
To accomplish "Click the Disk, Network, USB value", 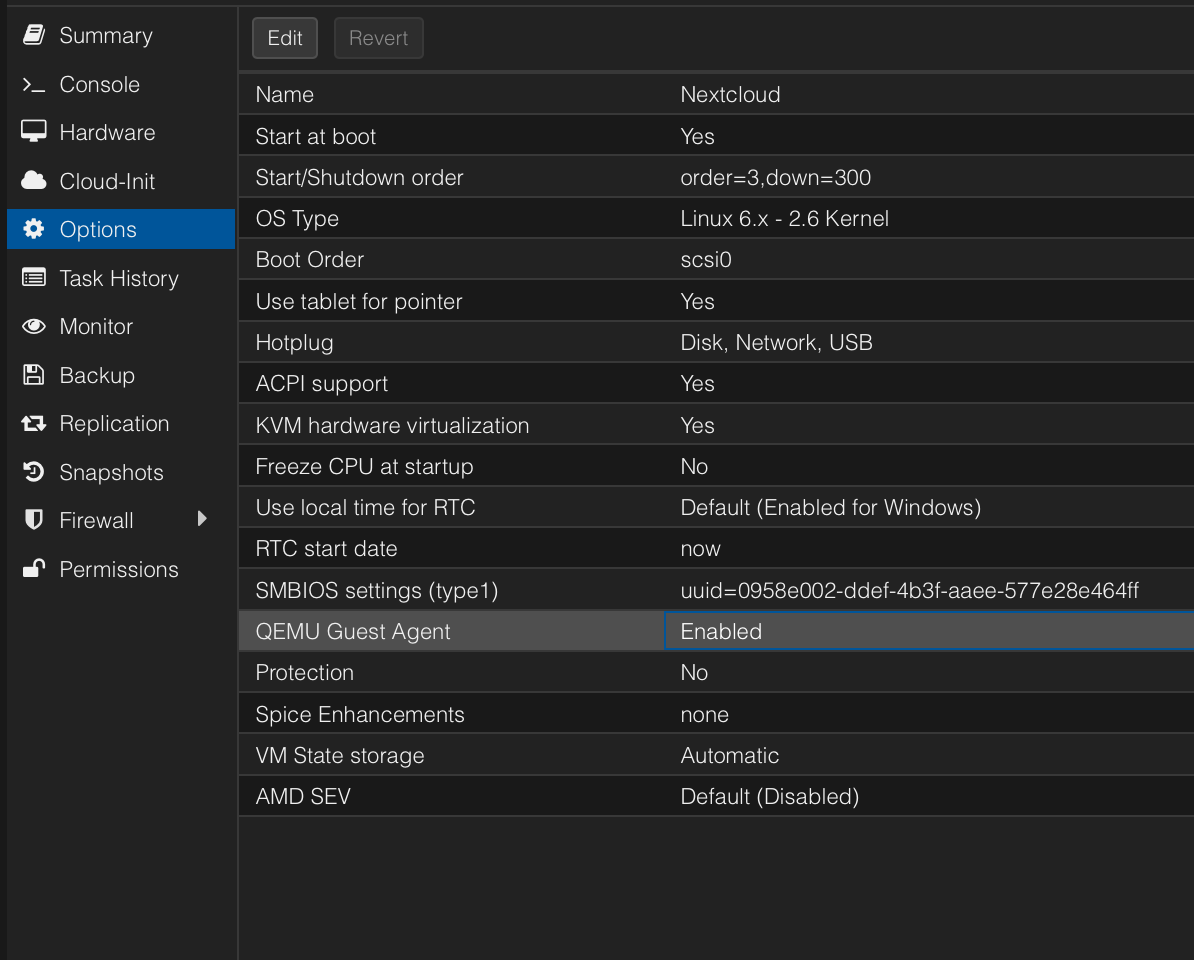I will 776,343.
